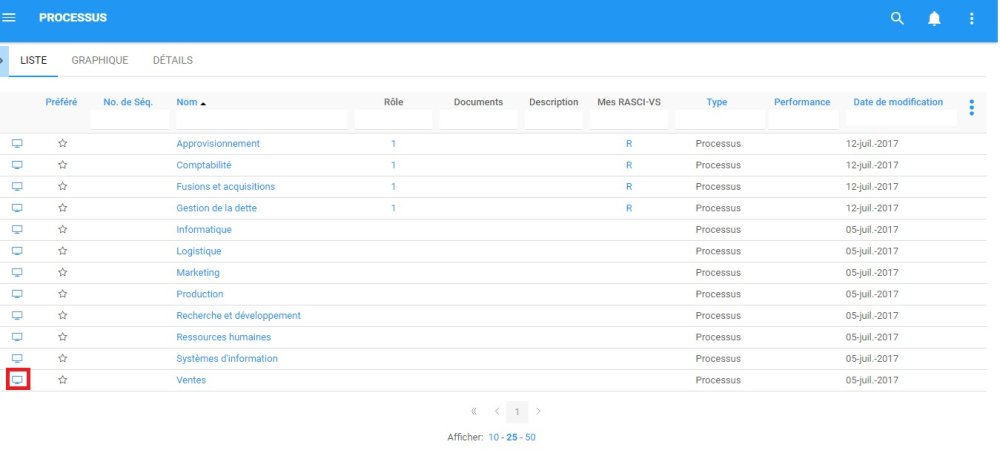Switch to the DÉTAILS tab

pyautogui.click(x=173, y=61)
